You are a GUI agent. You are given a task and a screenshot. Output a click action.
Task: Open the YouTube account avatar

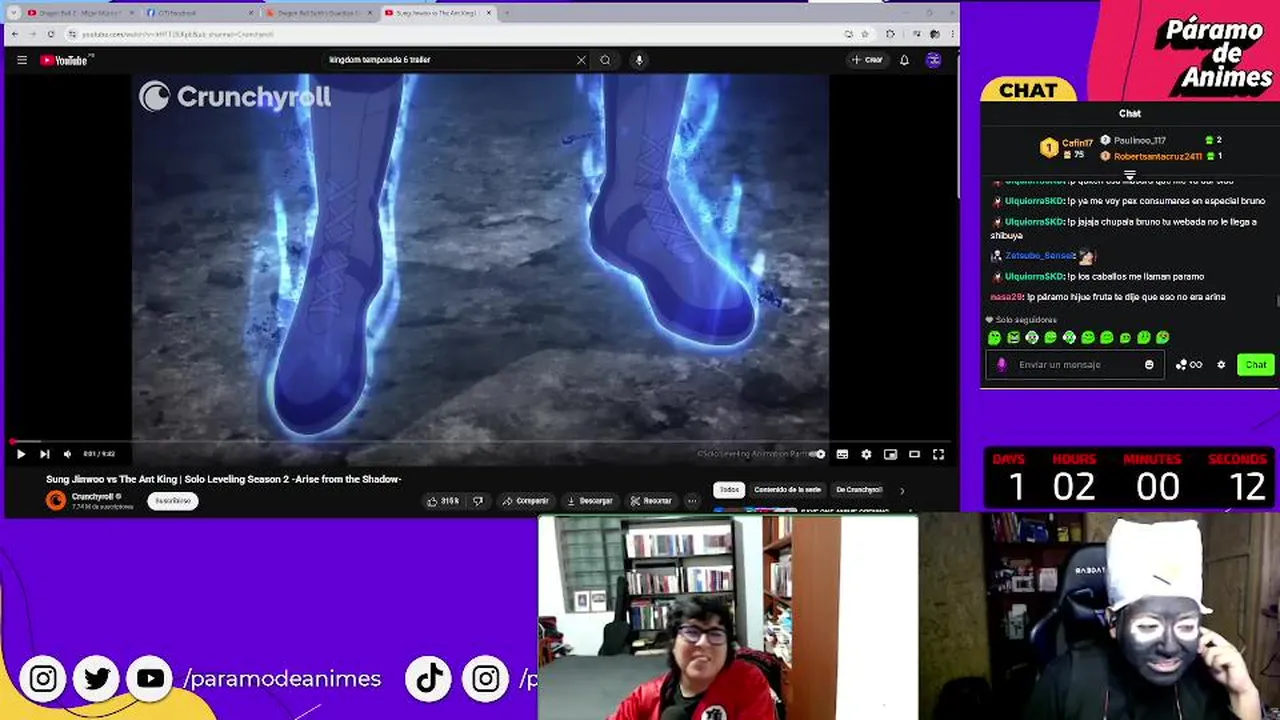point(933,60)
